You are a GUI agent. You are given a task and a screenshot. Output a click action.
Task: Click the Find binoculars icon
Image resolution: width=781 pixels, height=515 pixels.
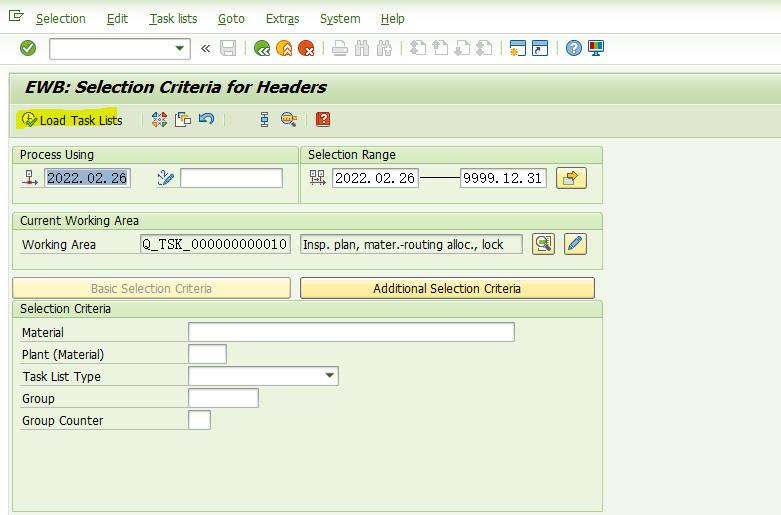click(x=362, y=48)
